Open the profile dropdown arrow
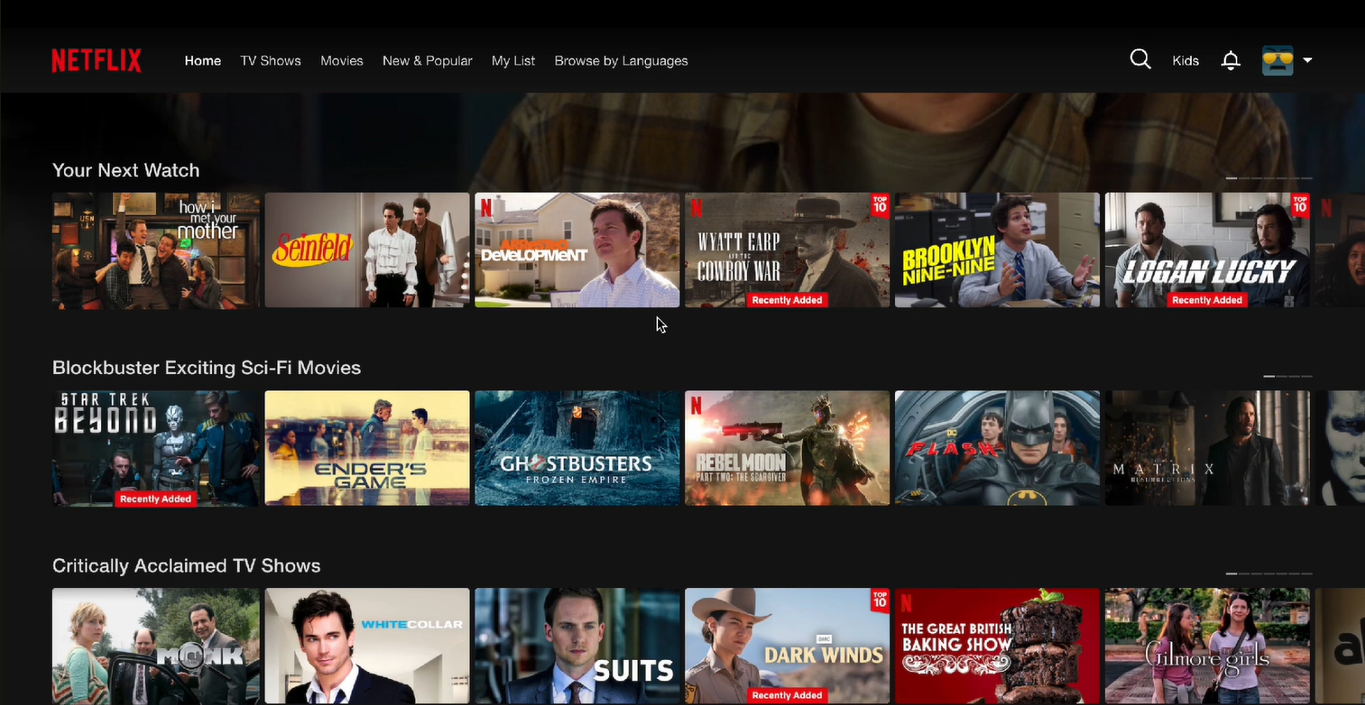 [1308, 60]
